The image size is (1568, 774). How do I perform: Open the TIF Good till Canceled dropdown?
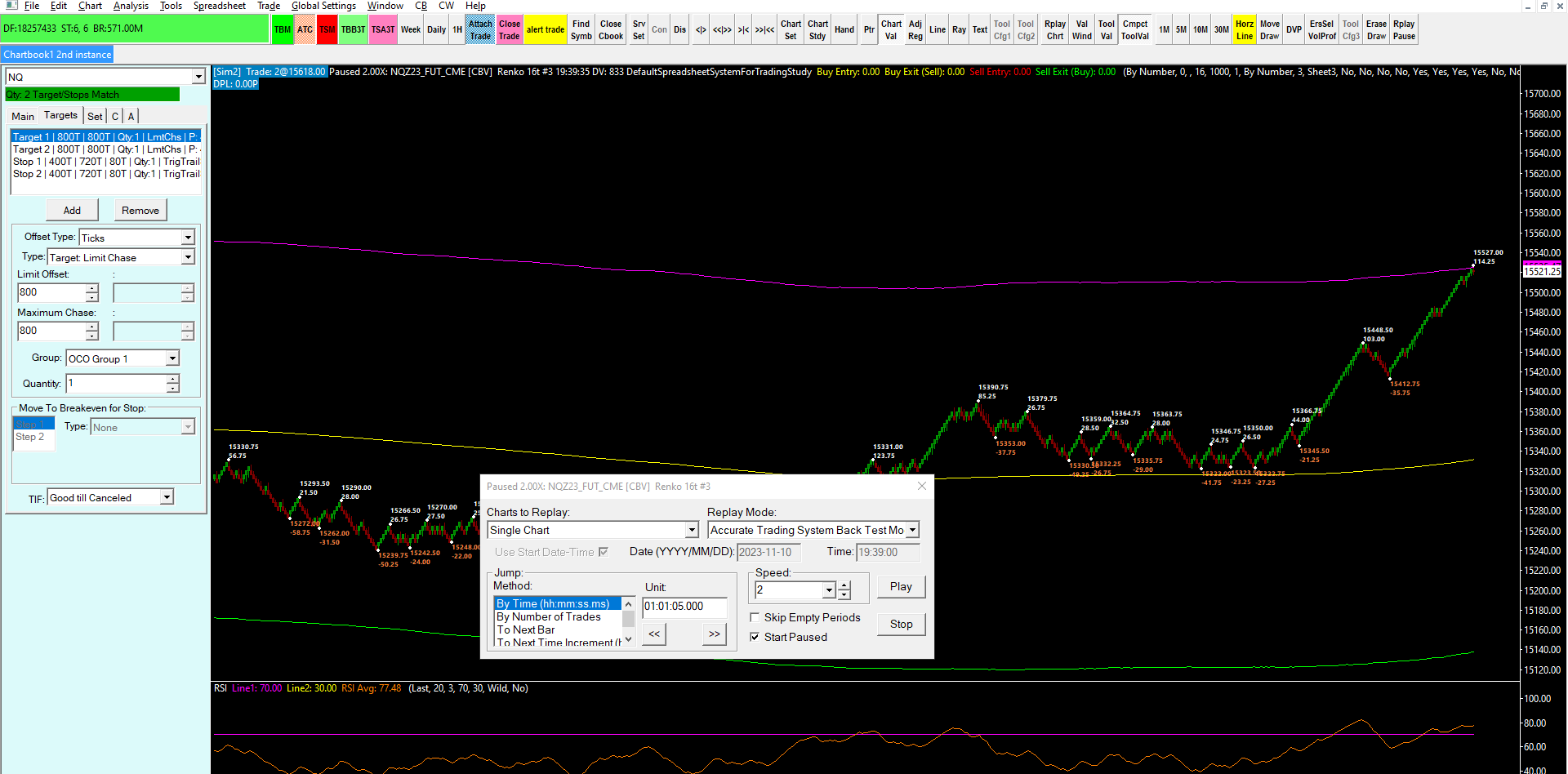[x=167, y=498]
